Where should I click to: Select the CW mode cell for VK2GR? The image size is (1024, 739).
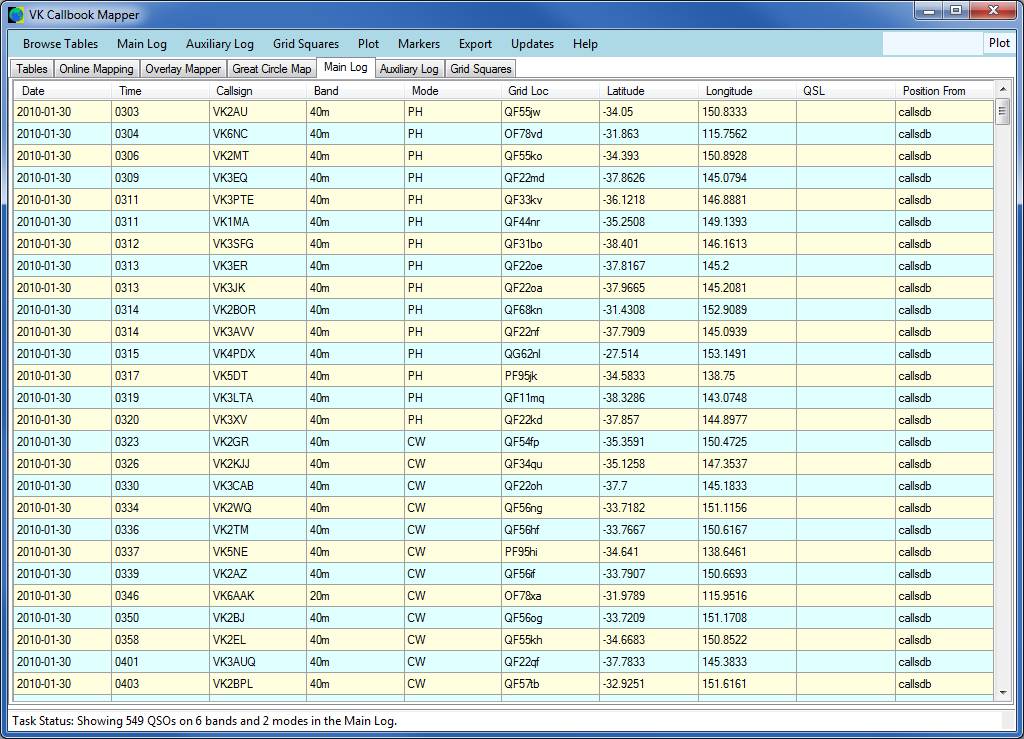click(x=453, y=441)
